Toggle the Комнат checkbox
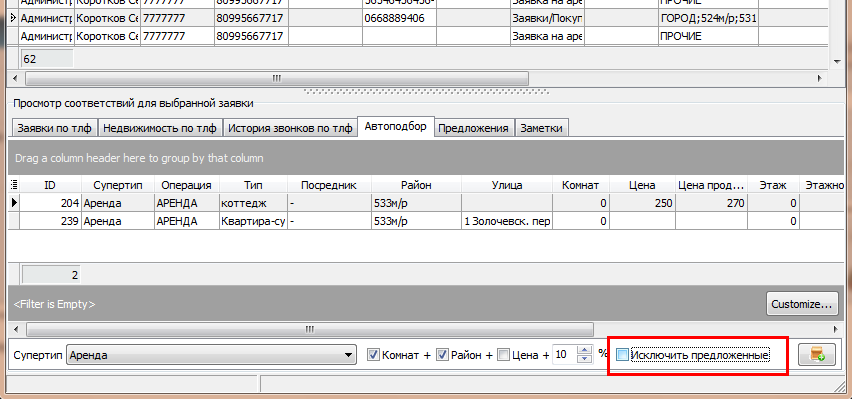The width and height of the screenshot is (852, 399). pyautogui.click(x=373, y=355)
